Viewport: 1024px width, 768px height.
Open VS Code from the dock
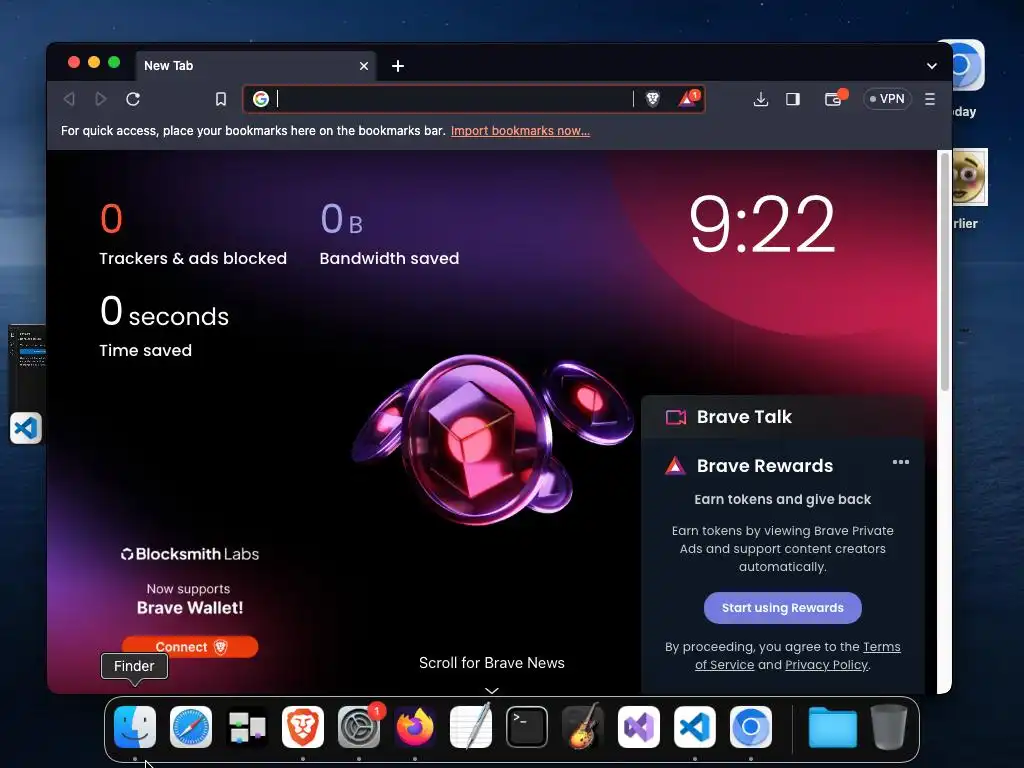(695, 727)
